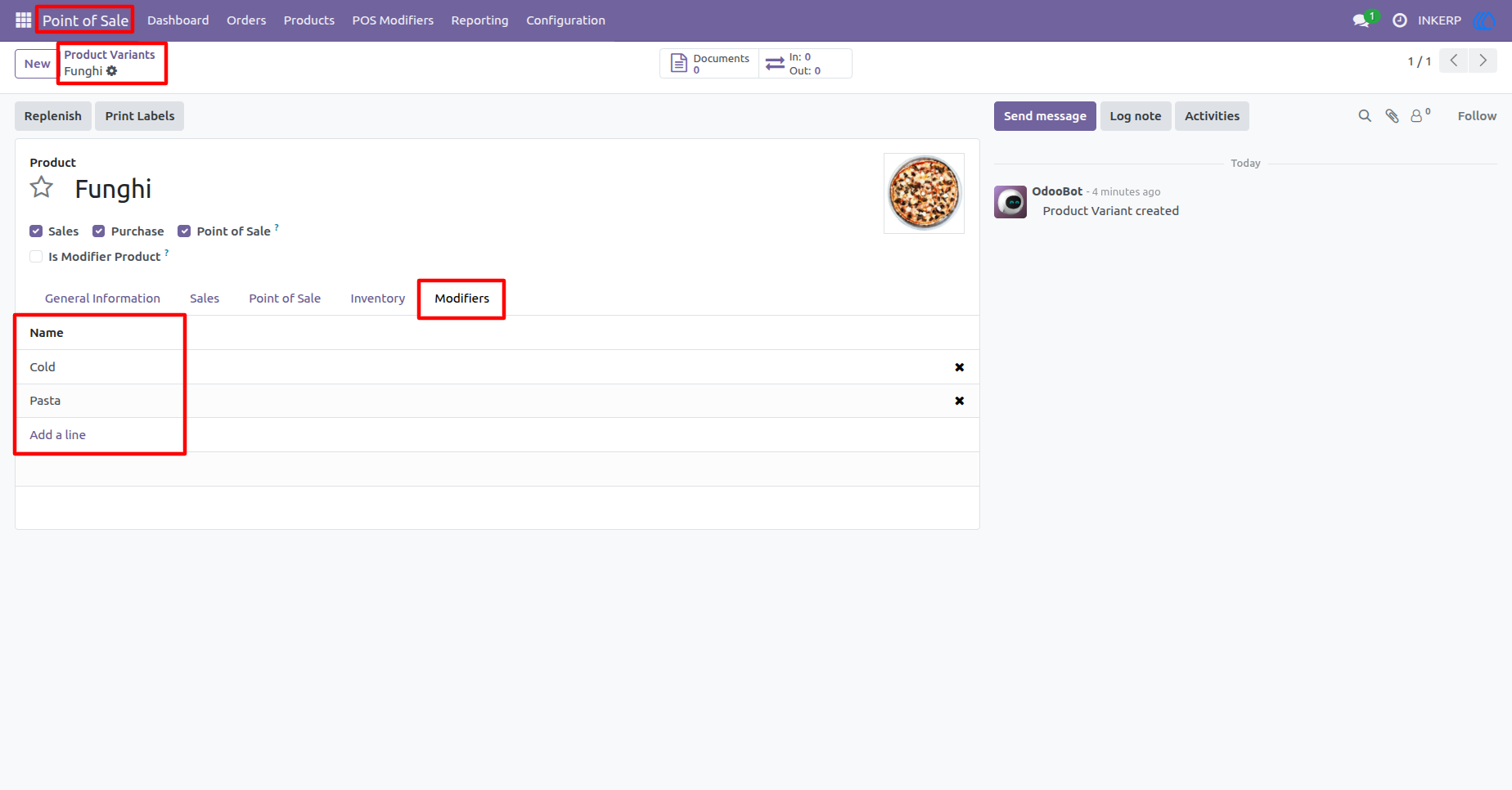
Task: Attach a file with paperclip icon
Action: point(1392,116)
